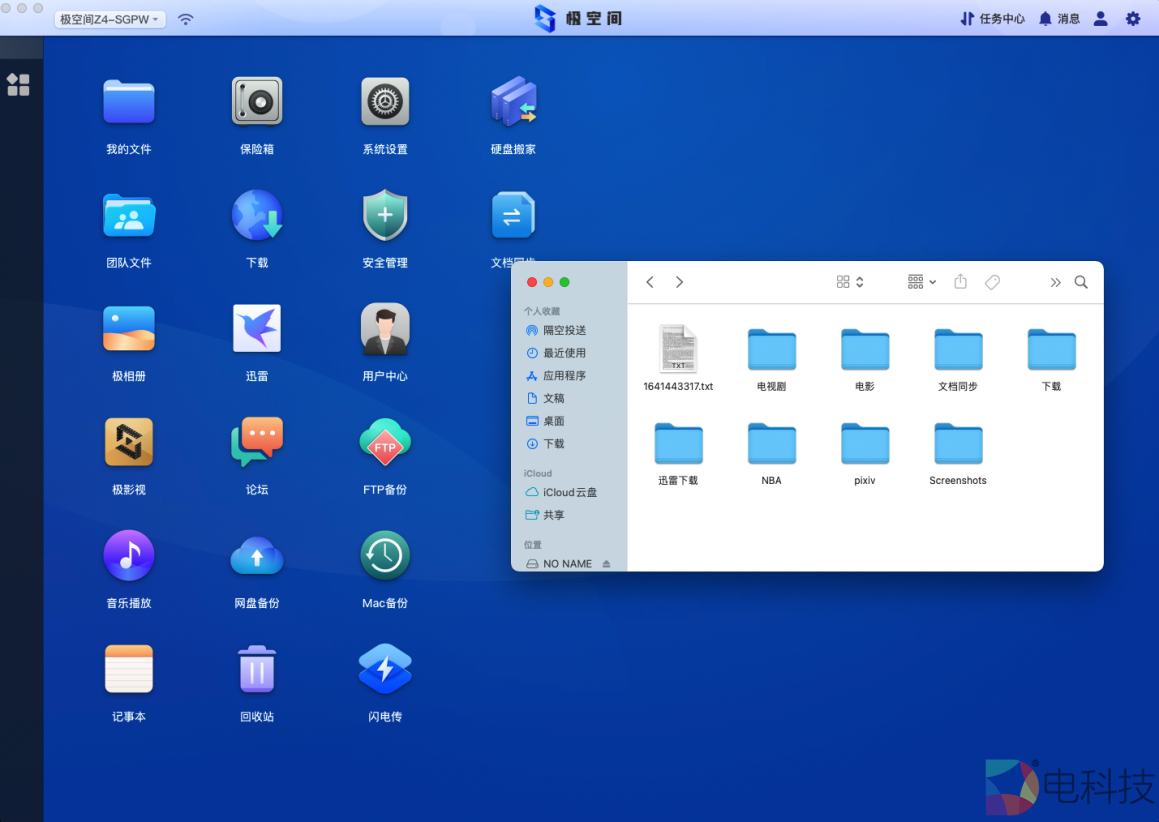This screenshot has height=822, width=1159.
Task: Select 最近使用 in Finder sidebar
Action: pos(566,353)
